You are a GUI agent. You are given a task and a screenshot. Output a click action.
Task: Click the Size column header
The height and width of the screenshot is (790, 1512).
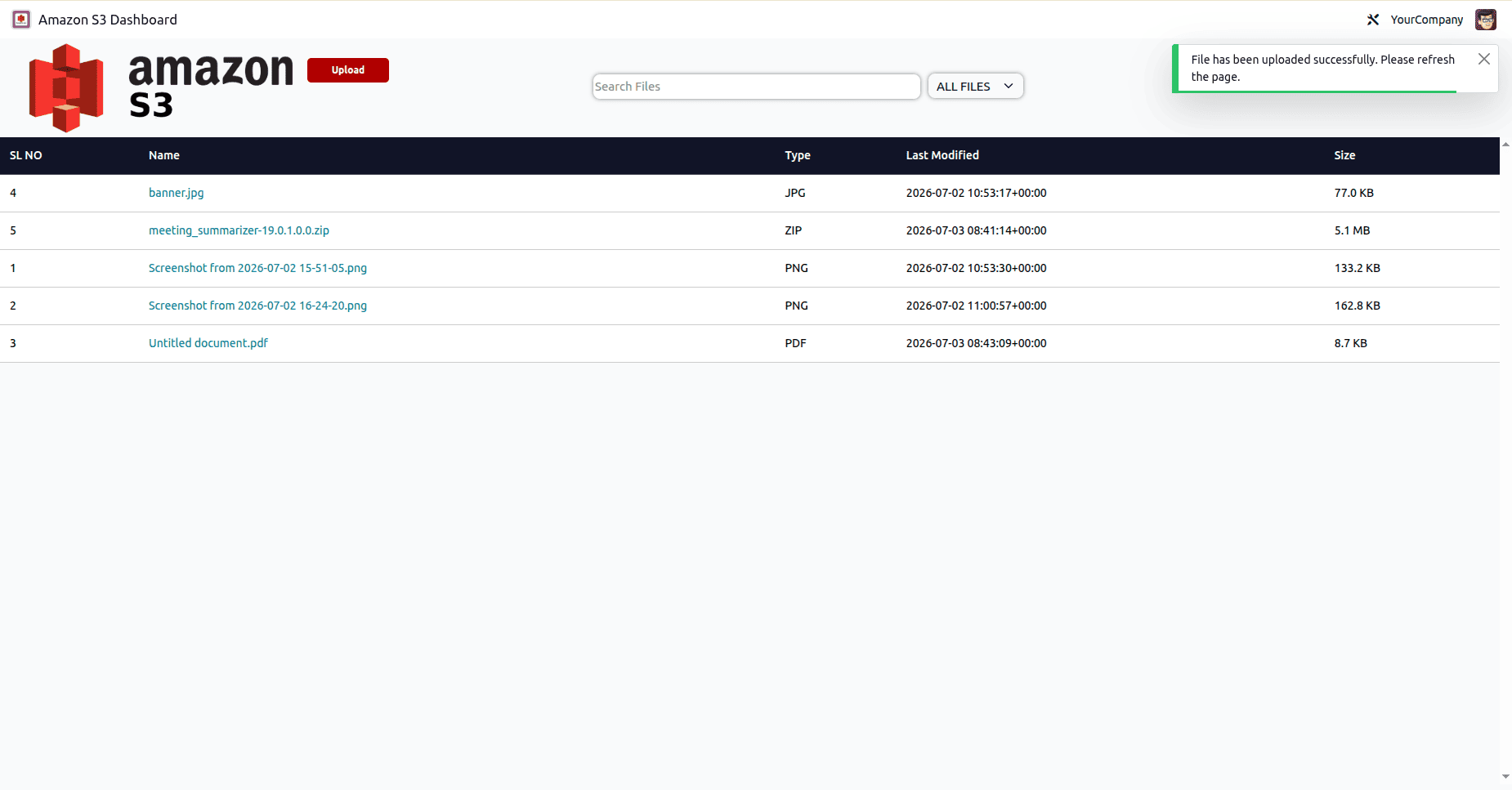pyautogui.click(x=1345, y=155)
